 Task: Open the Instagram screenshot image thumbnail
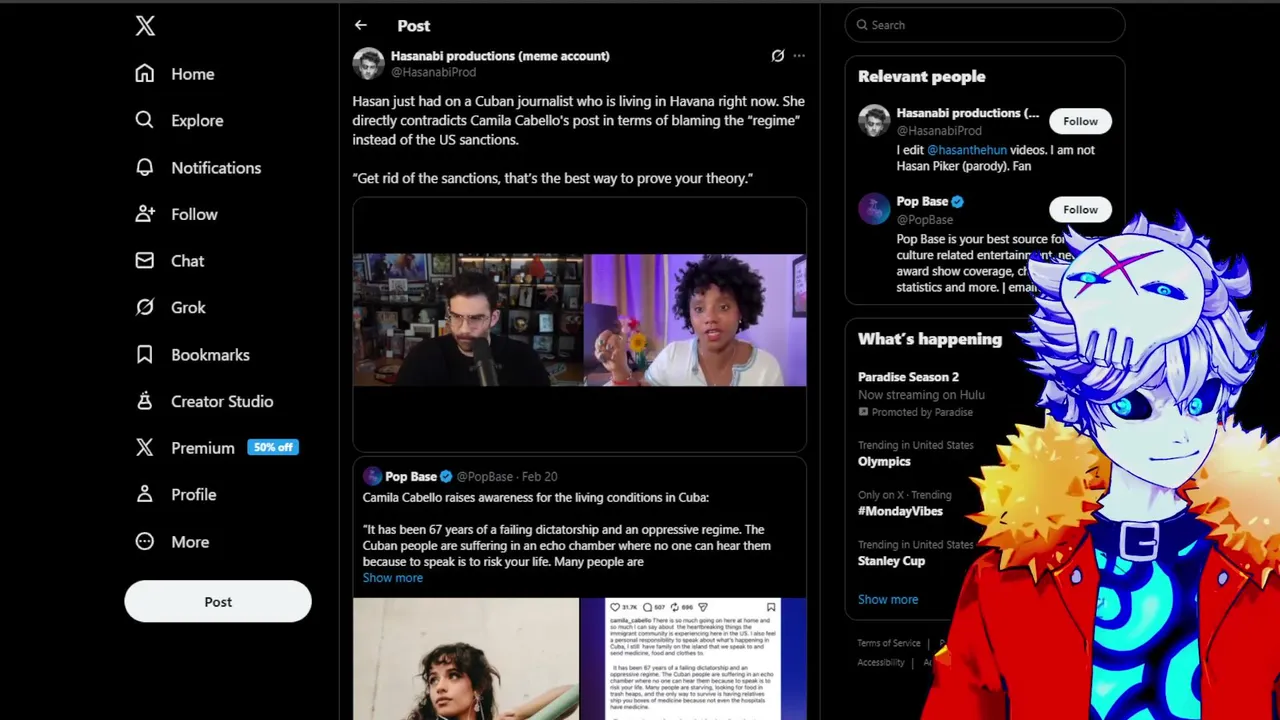click(x=694, y=659)
